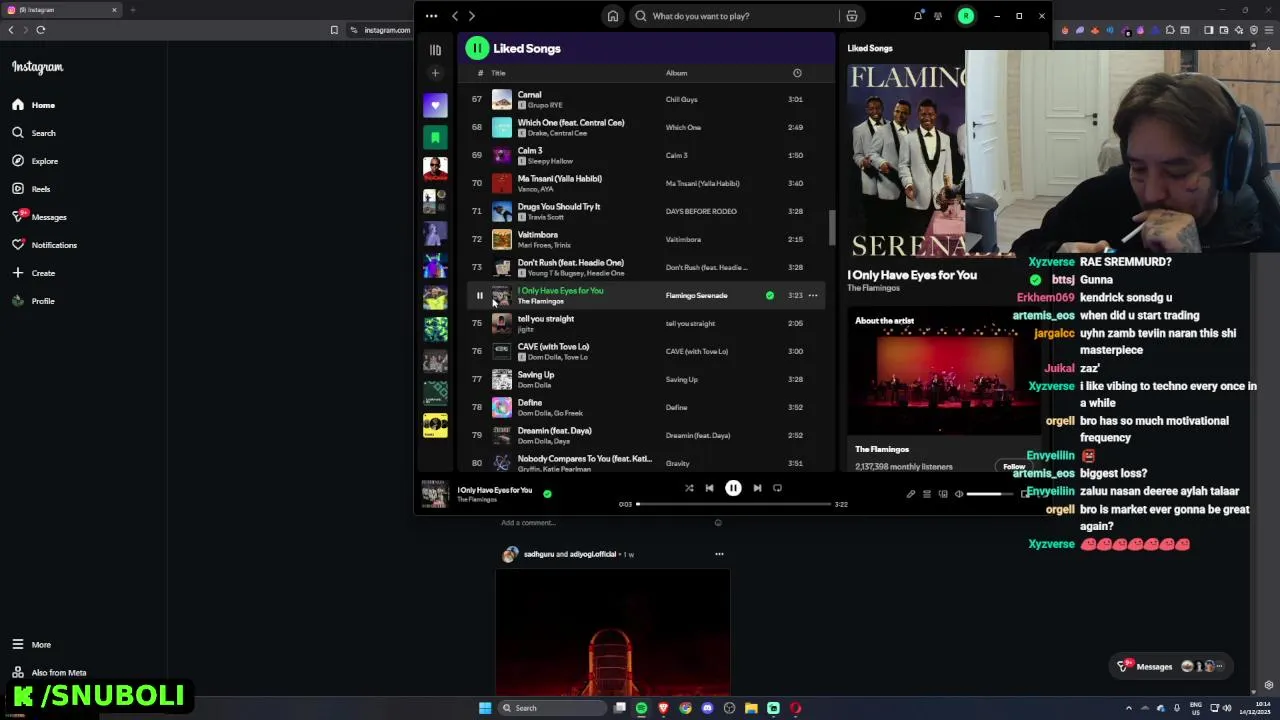Seek in the song progress bar
This screenshot has height=720, width=1280.
[x=733, y=504]
